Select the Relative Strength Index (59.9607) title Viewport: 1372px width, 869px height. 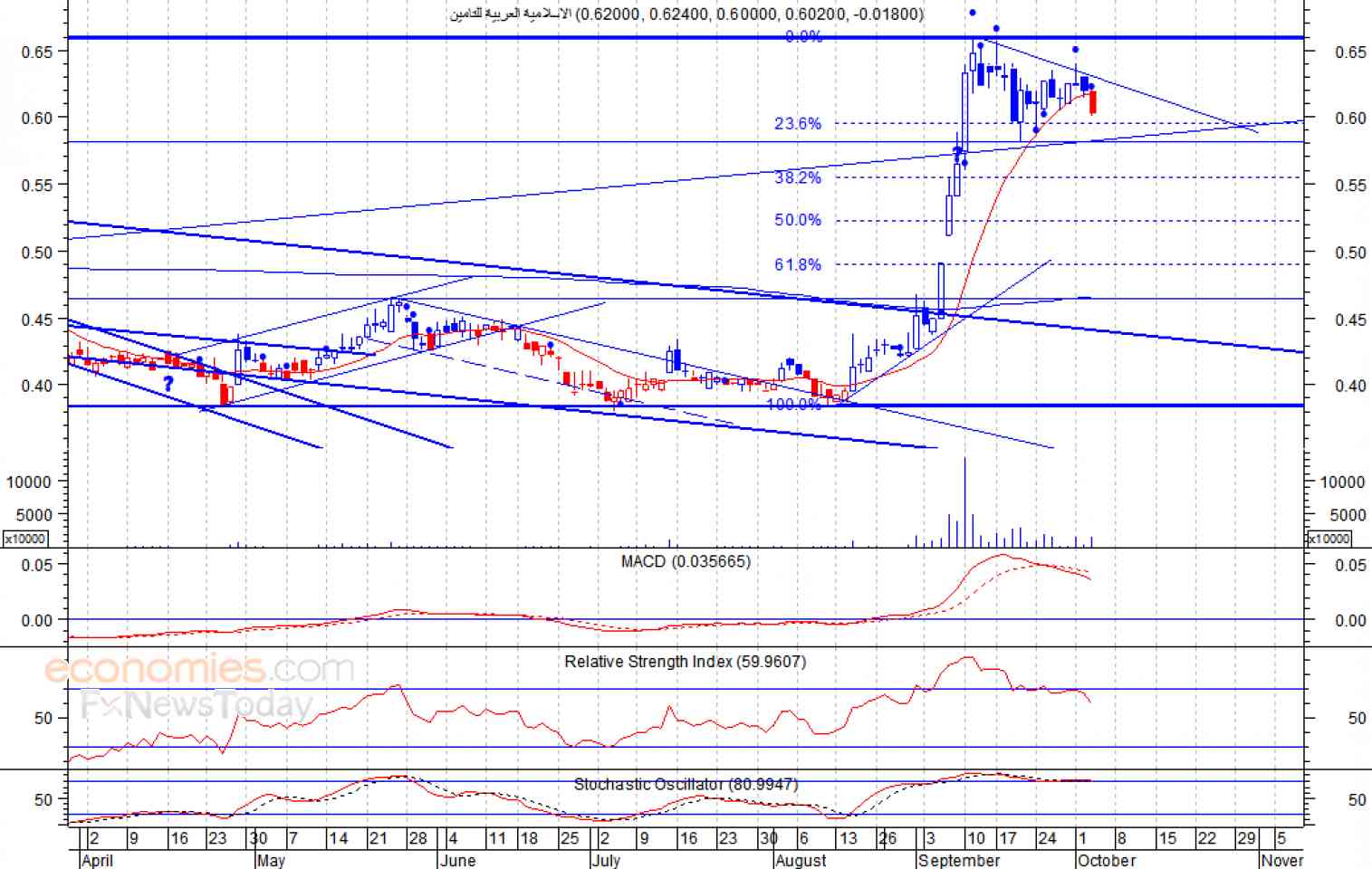pyautogui.click(x=686, y=662)
